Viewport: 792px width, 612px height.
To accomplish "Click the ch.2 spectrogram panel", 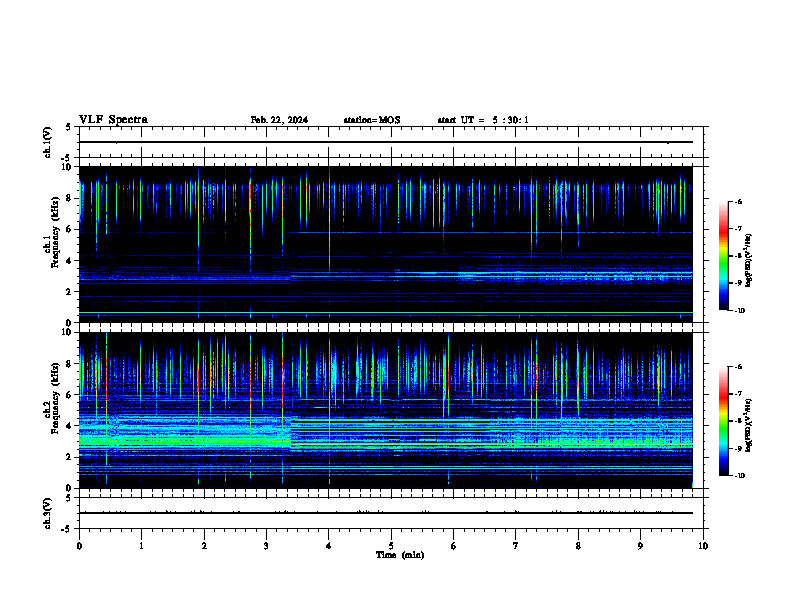I will (x=386, y=410).
